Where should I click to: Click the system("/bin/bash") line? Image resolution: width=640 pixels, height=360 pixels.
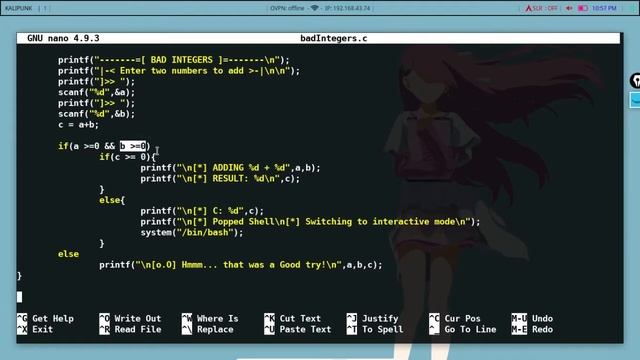pyautogui.click(x=191, y=233)
